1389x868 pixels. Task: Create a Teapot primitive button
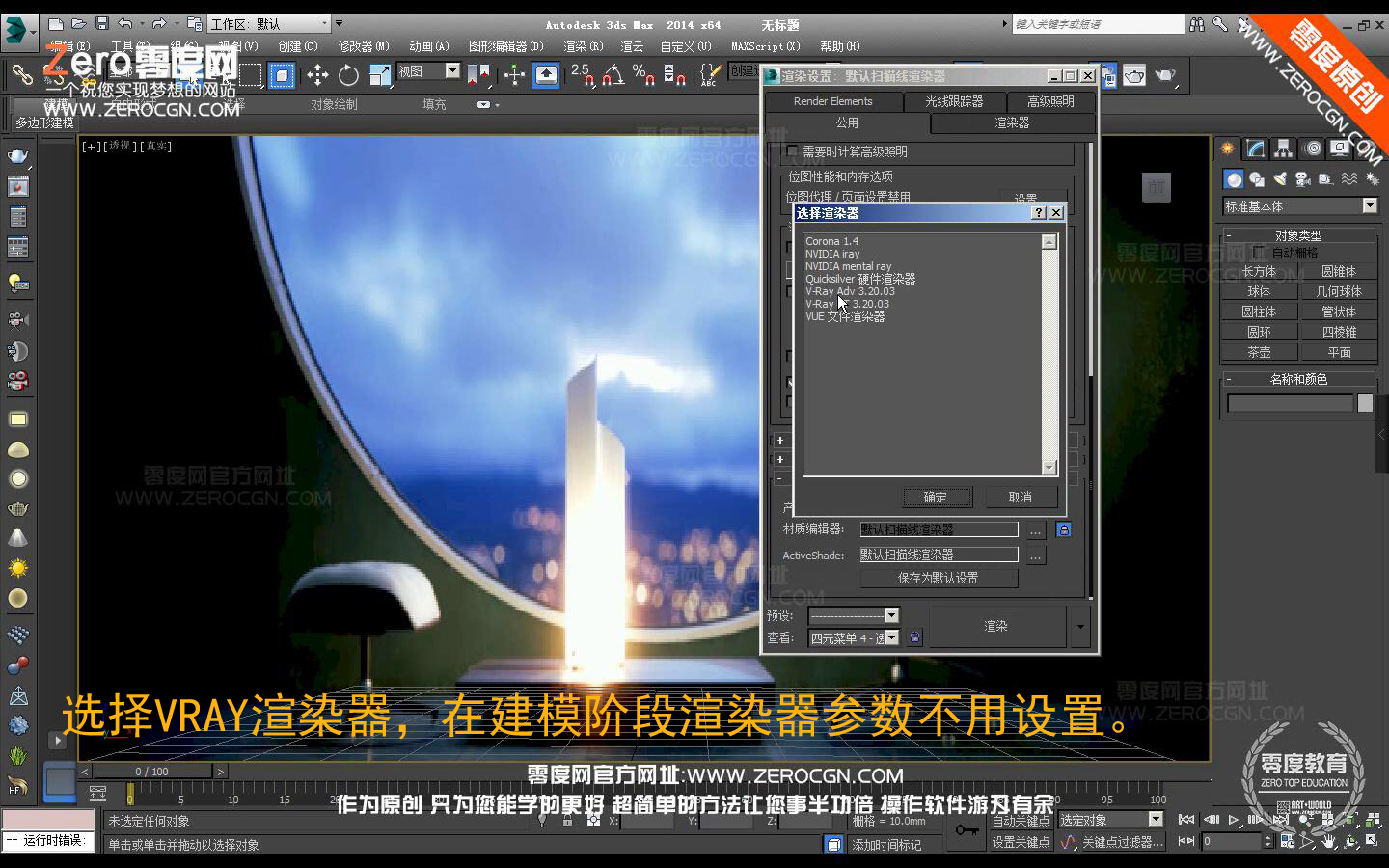[1259, 353]
